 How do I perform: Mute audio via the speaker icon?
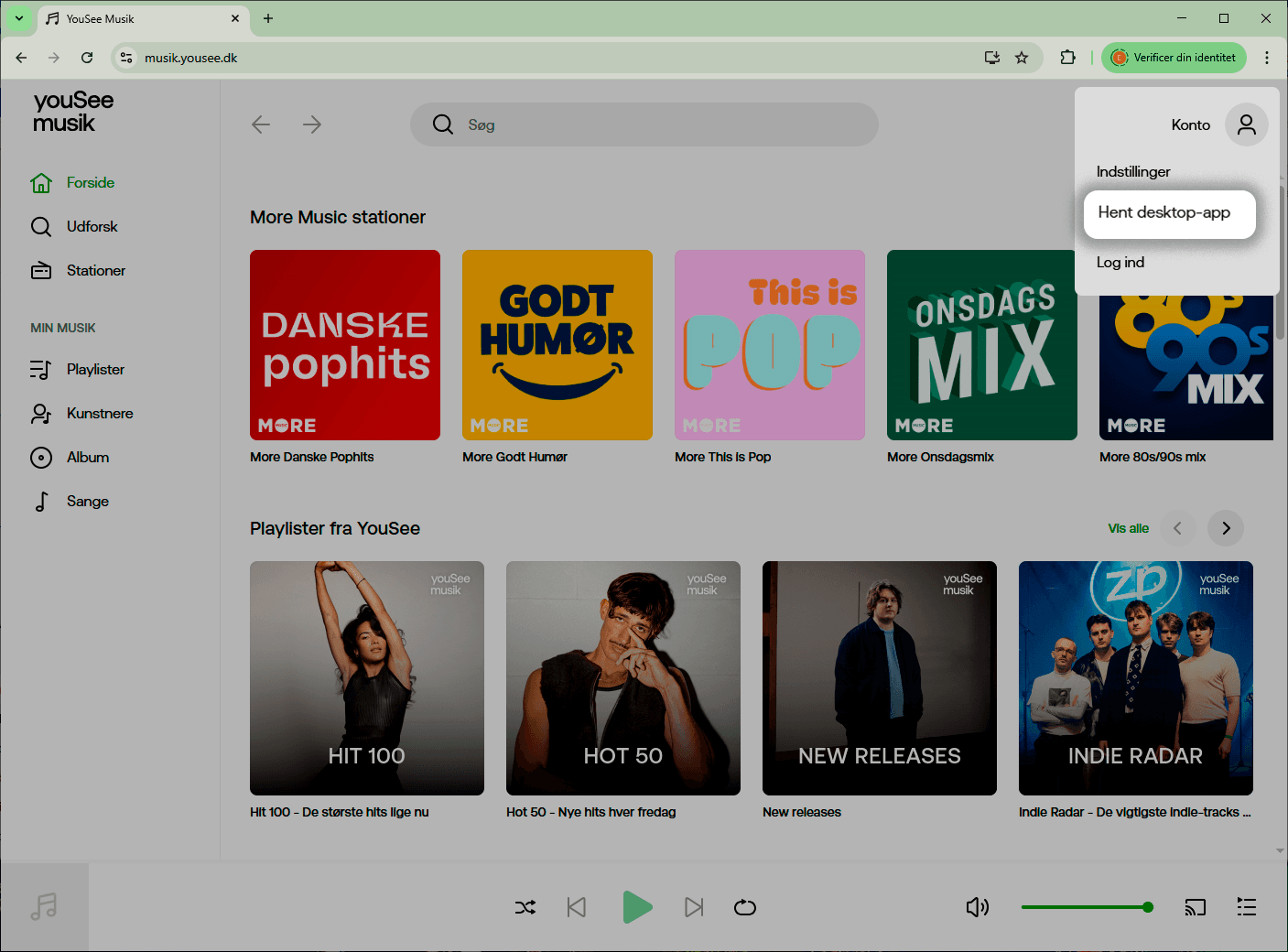[978, 907]
